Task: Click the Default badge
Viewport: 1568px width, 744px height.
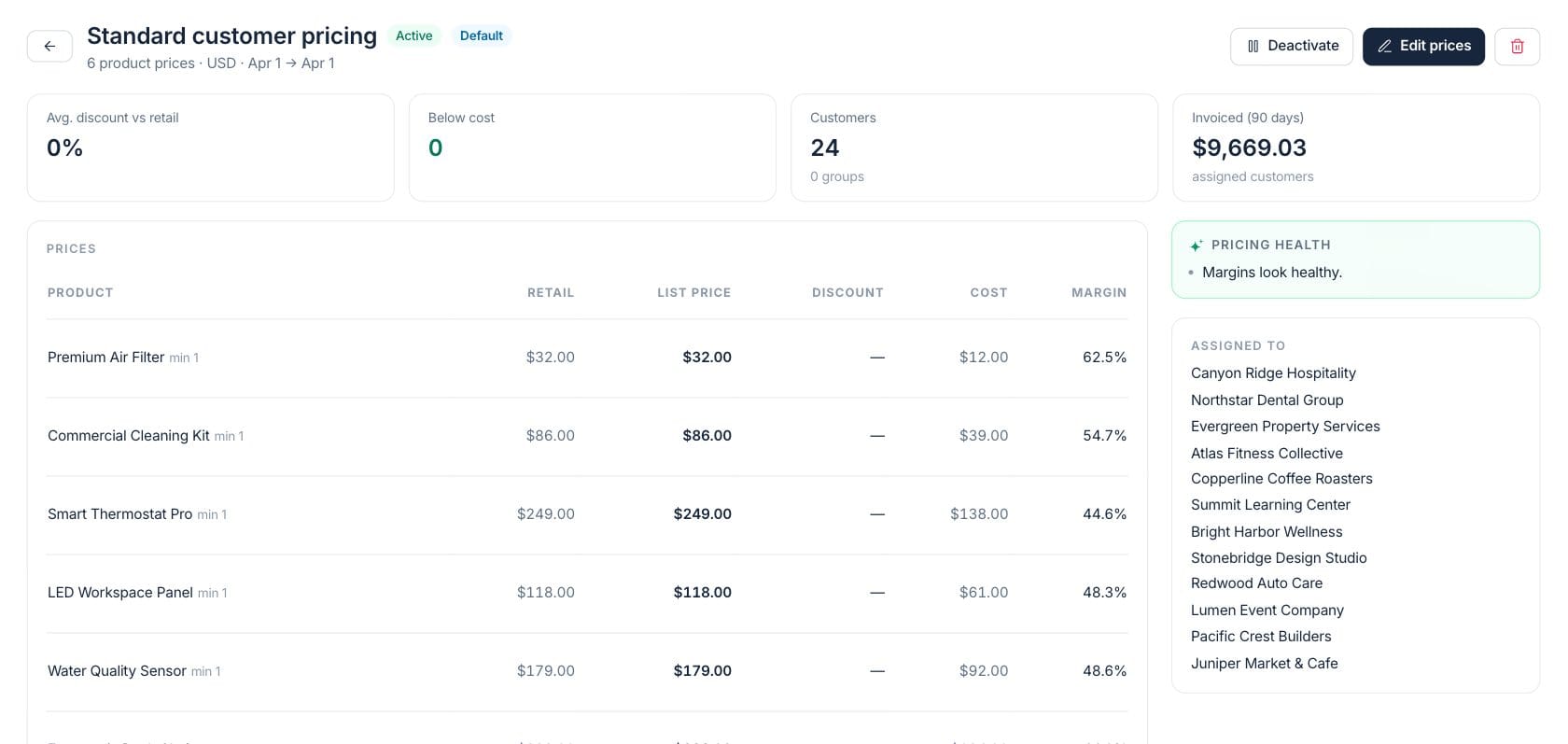Action: (x=482, y=35)
